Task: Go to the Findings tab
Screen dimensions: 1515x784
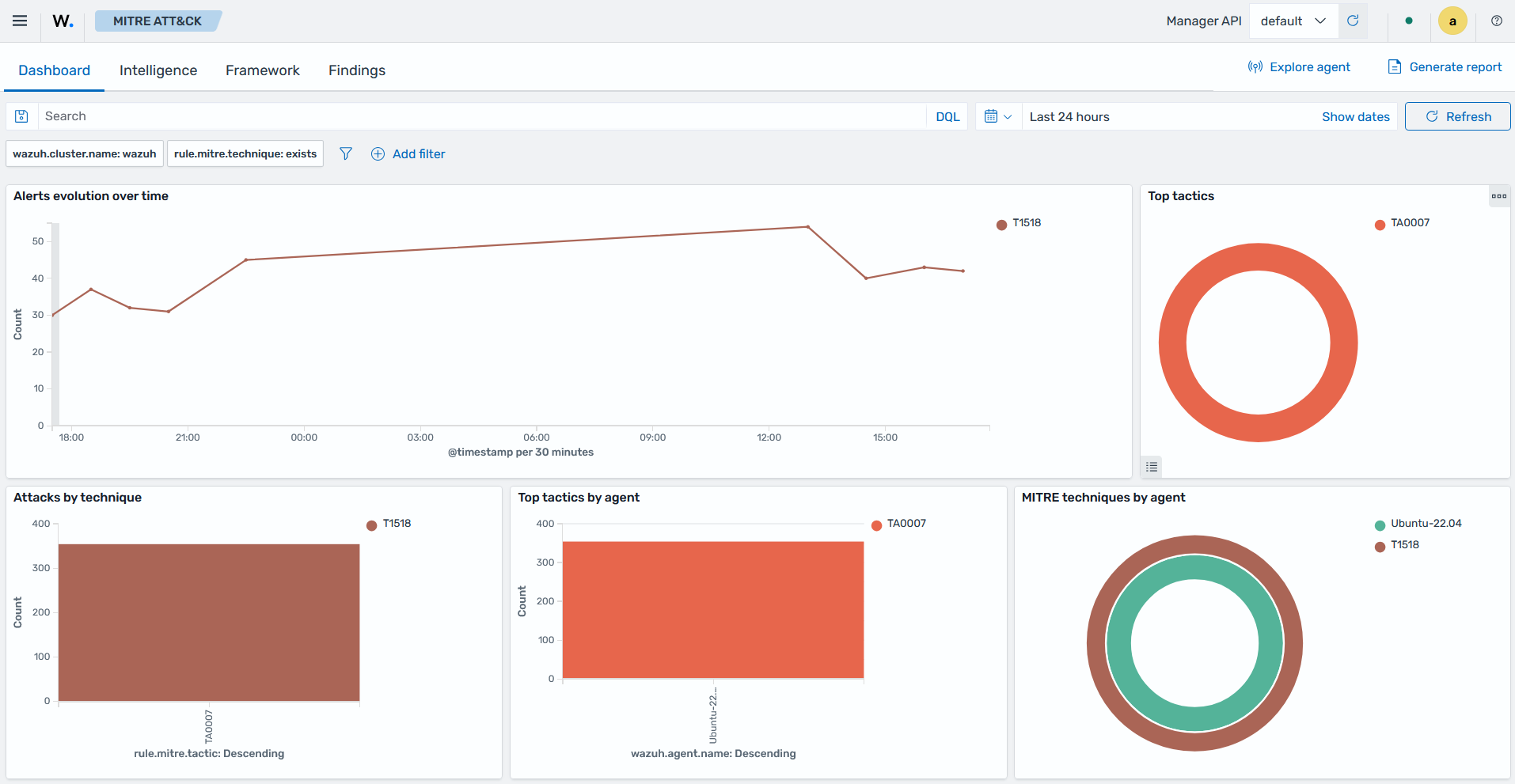Action: 357,70
